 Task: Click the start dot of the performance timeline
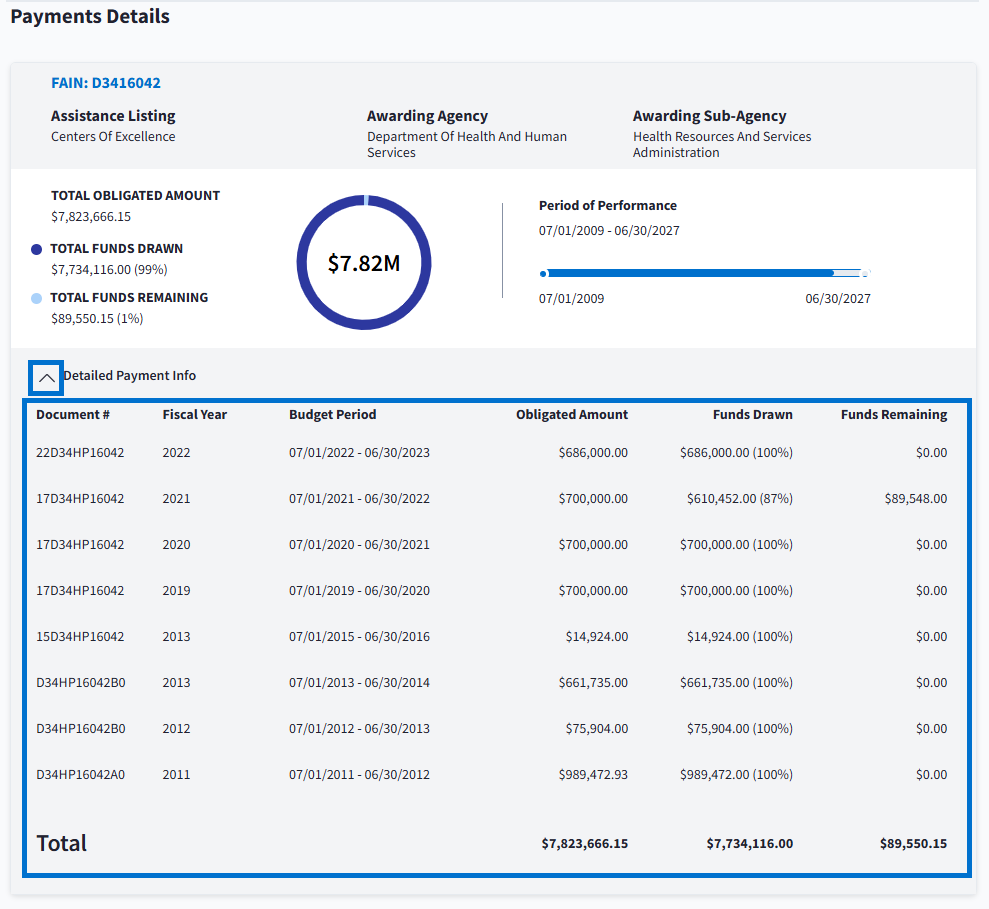[543, 273]
